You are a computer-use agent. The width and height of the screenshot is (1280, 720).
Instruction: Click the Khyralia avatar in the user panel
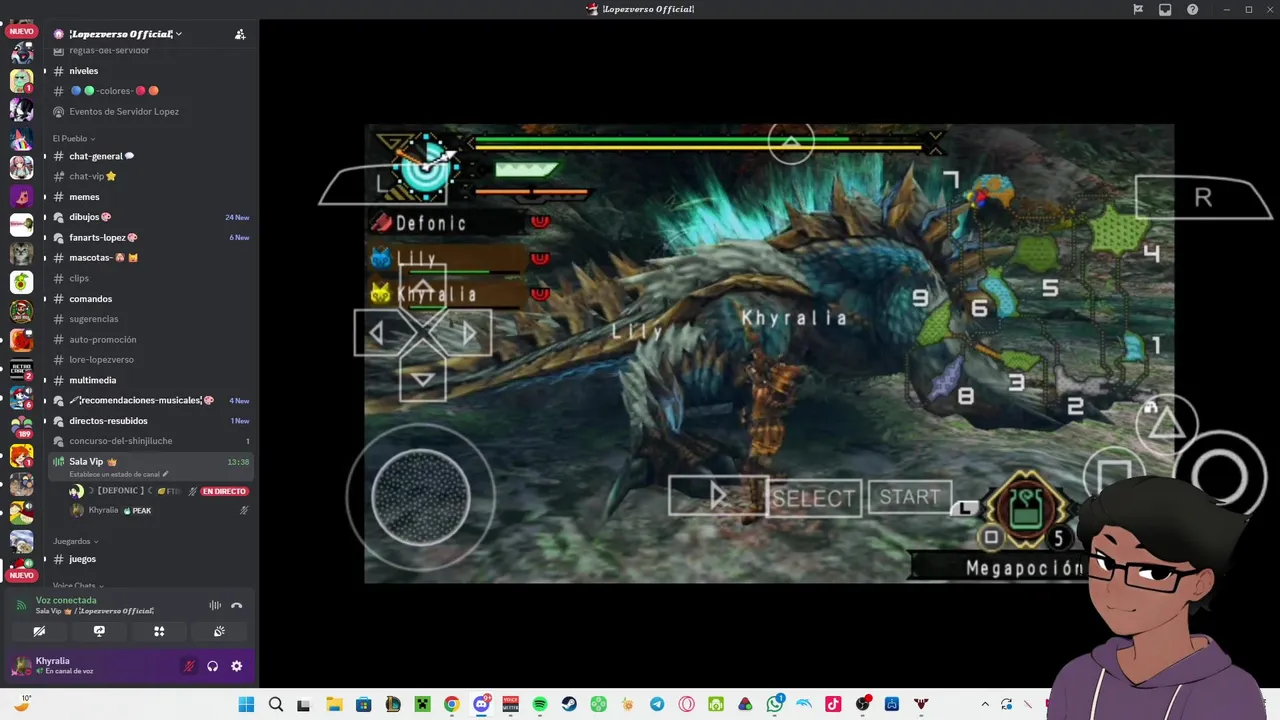point(22,666)
